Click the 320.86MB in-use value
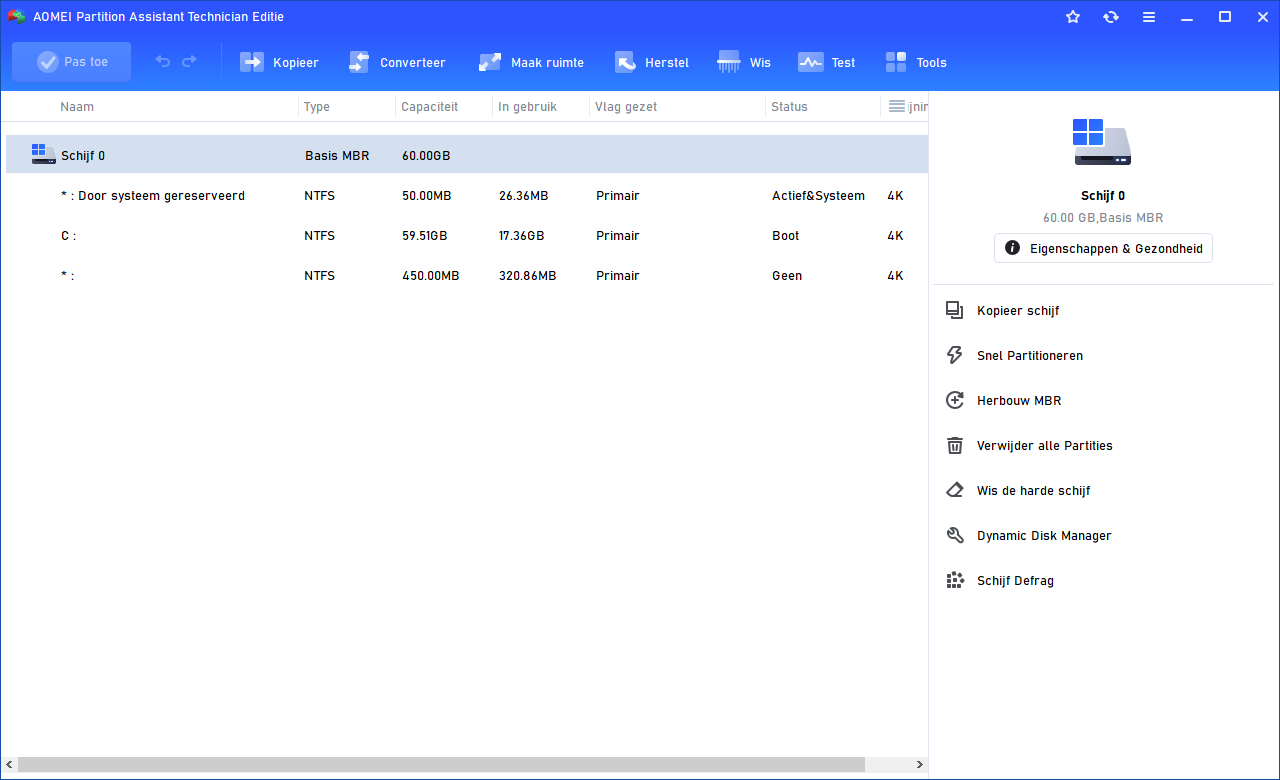Image resolution: width=1280 pixels, height=780 pixels. click(527, 276)
